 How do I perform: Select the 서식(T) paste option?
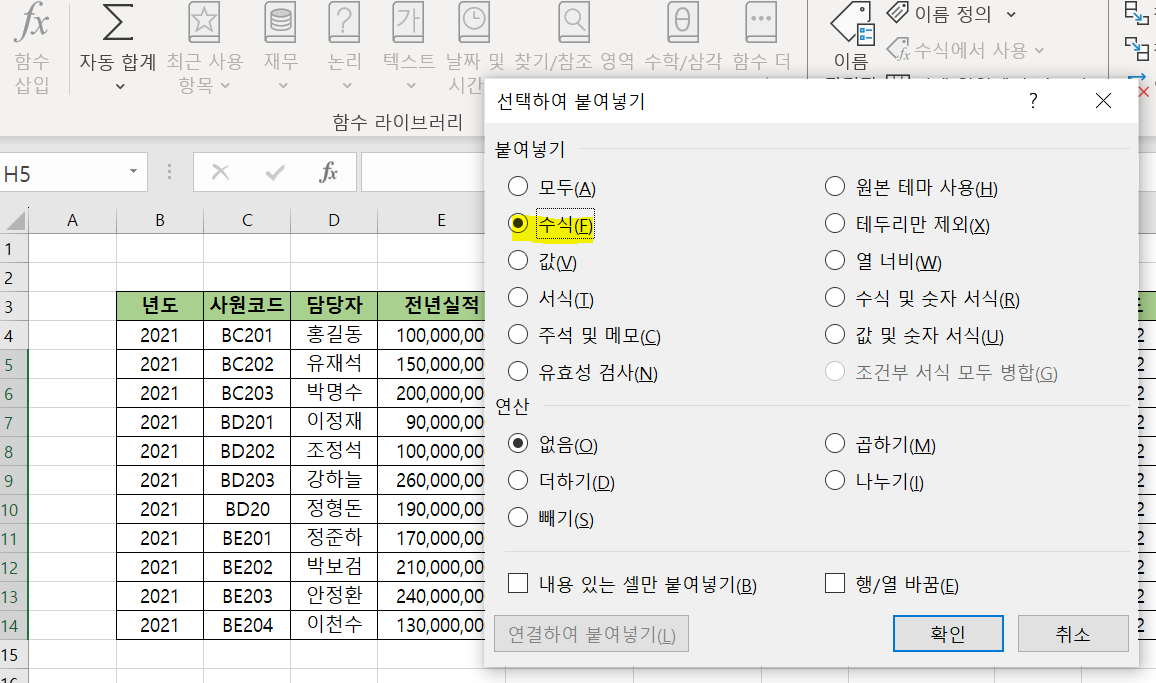tap(551, 298)
